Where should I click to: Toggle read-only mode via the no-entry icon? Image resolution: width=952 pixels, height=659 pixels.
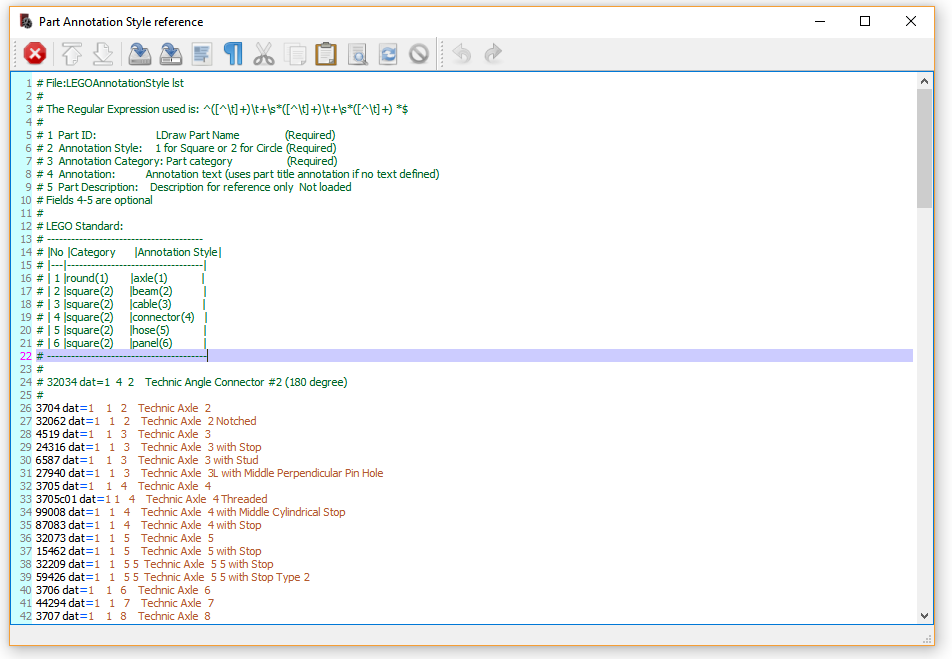(x=419, y=53)
